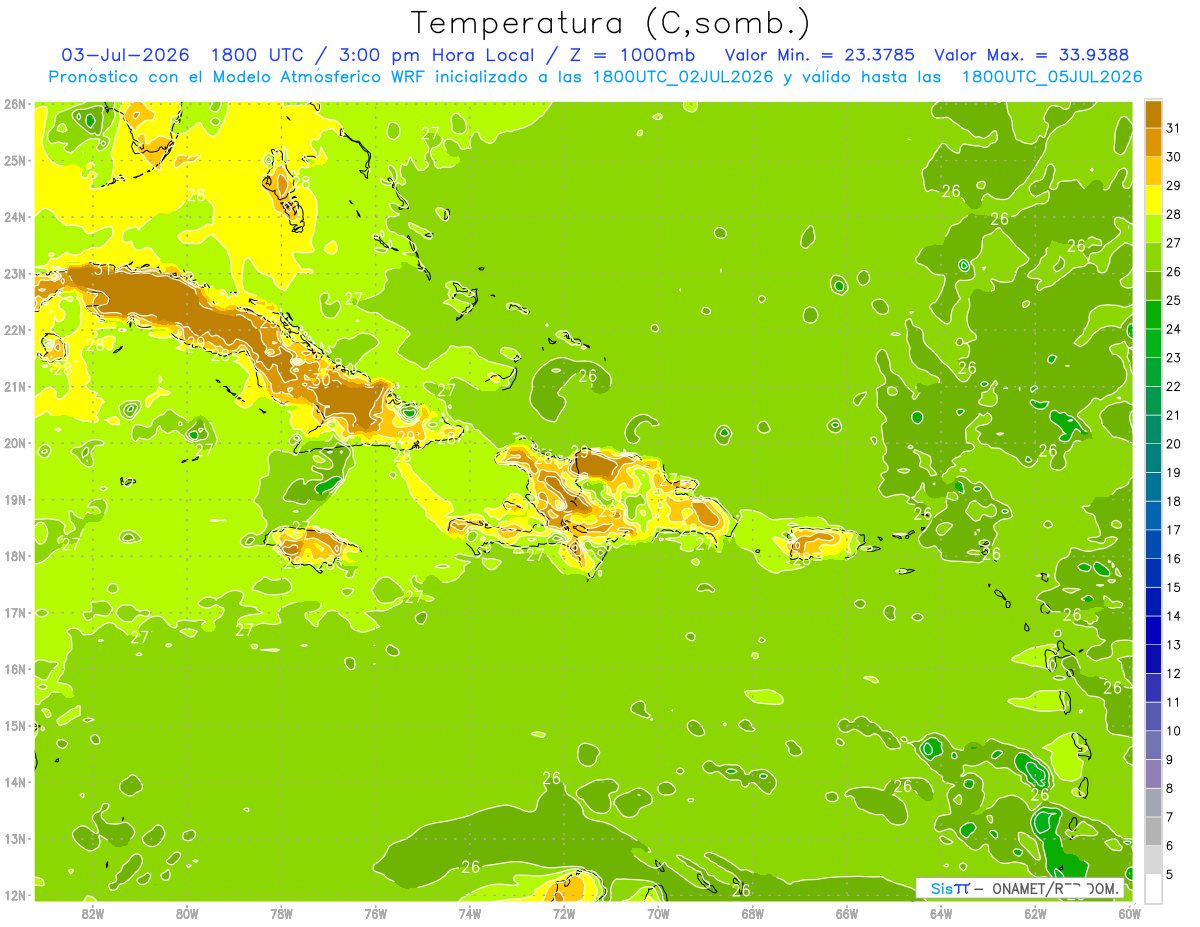Pick the purple legend swatch between 9 and 10
The image size is (1200, 927).
[1153, 744]
